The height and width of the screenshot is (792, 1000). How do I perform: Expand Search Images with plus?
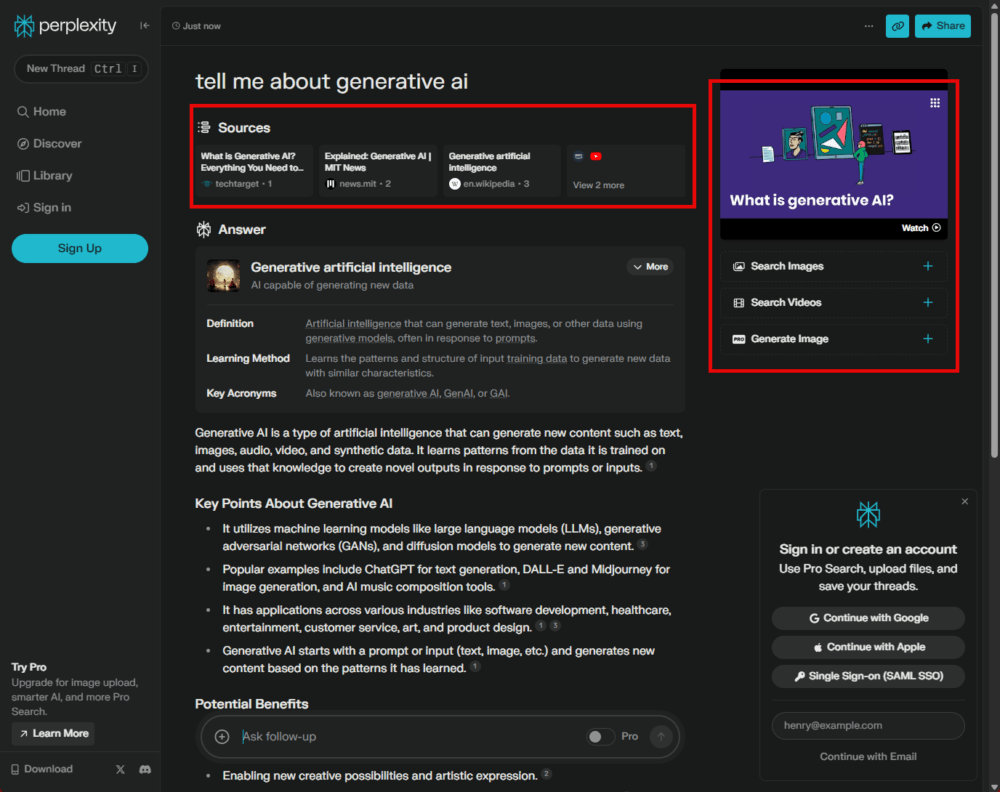click(928, 266)
